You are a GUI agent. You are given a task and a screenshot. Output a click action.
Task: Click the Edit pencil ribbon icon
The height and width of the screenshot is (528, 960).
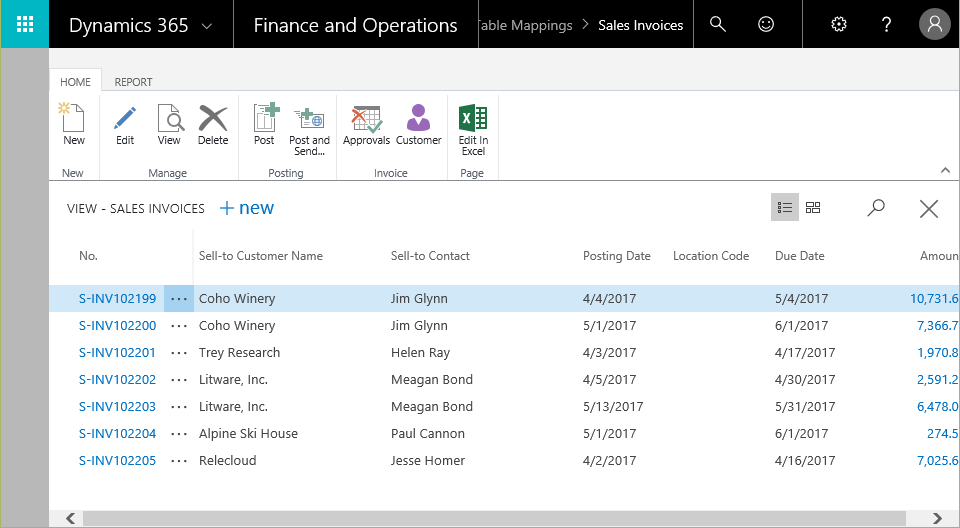[125, 124]
